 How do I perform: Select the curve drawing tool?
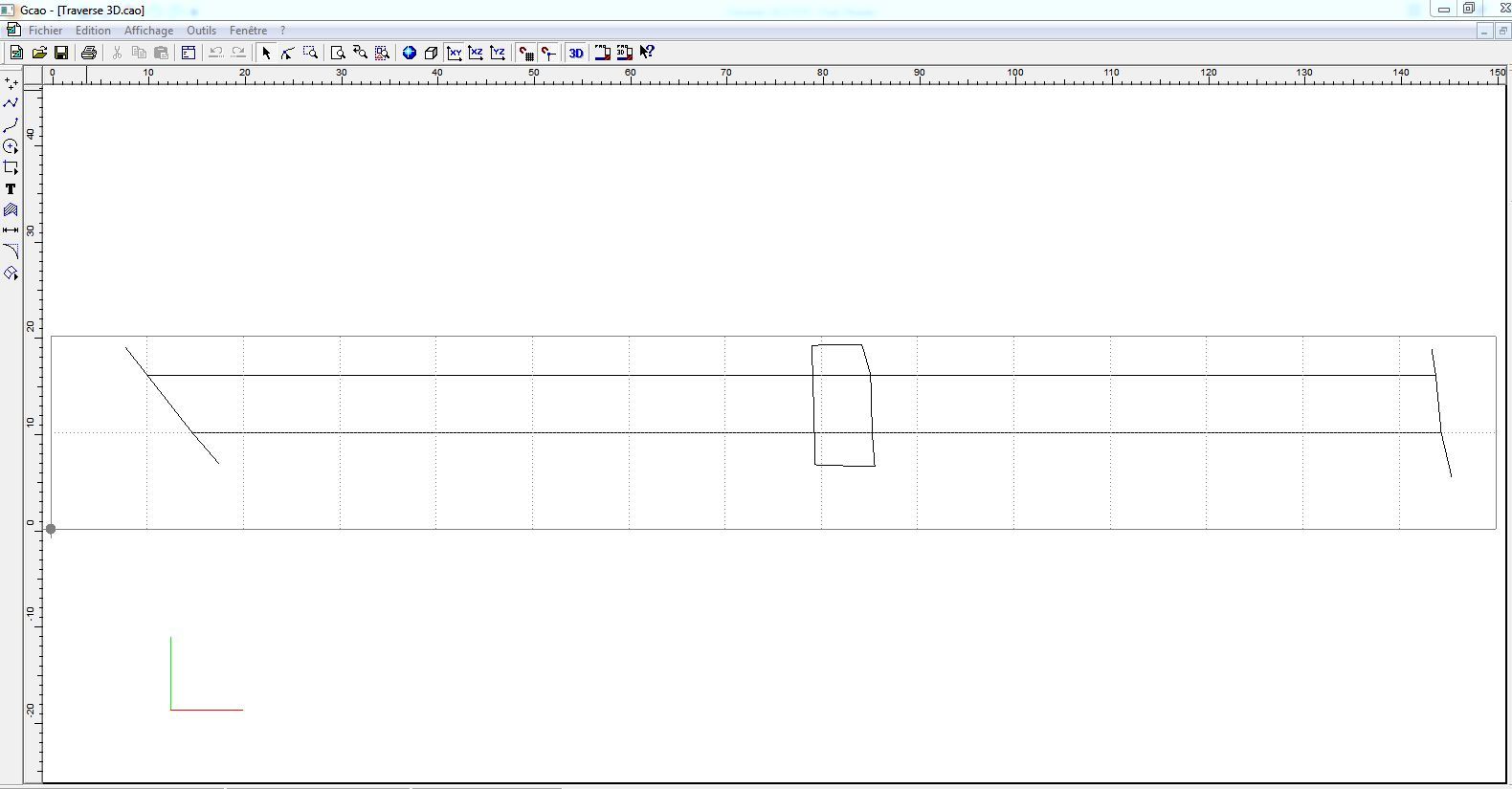pyautogui.click(x=11, y=125)
